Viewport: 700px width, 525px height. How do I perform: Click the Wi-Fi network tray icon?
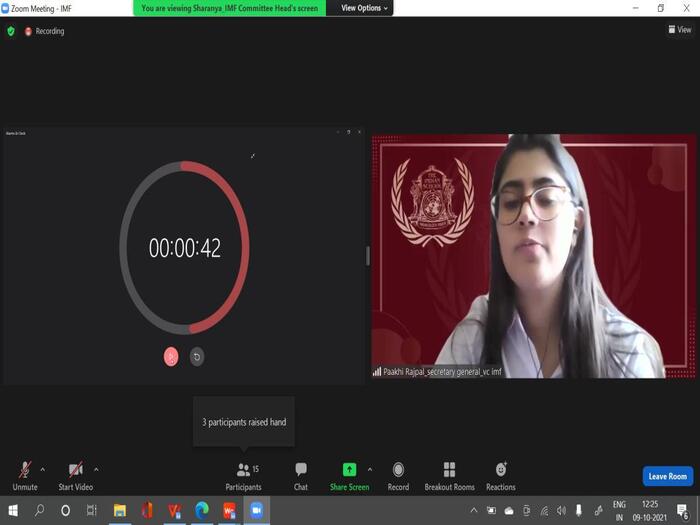pos(544,511)
